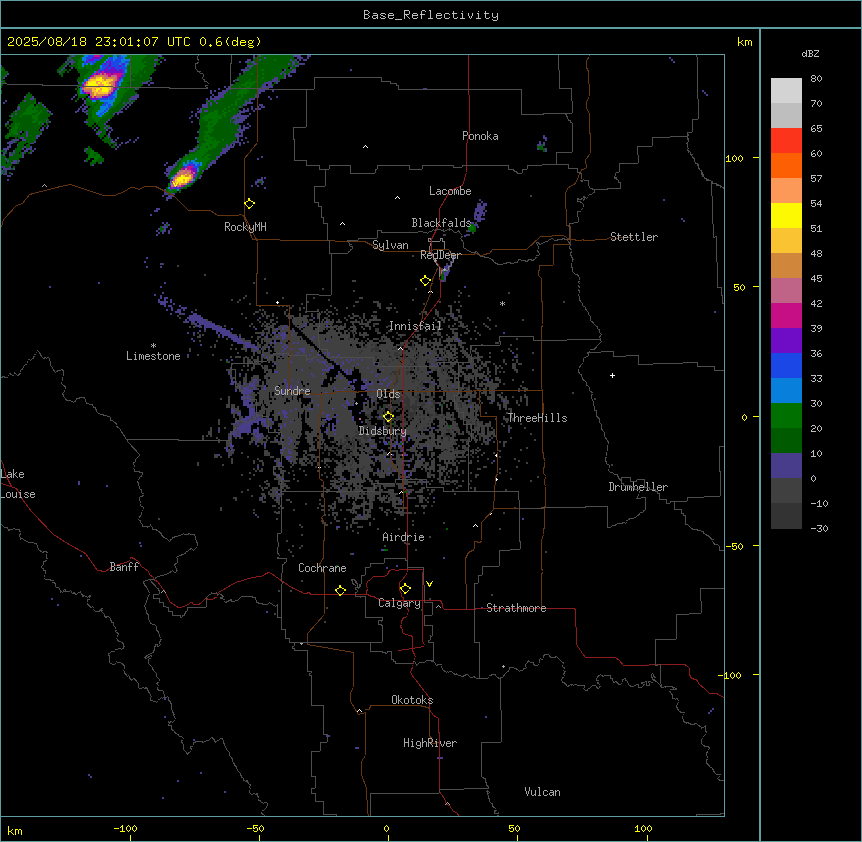Click the yellow diamond marker near Olds
Screen dimensions: 862x842
pyautogui.click(x=389, y=417)
